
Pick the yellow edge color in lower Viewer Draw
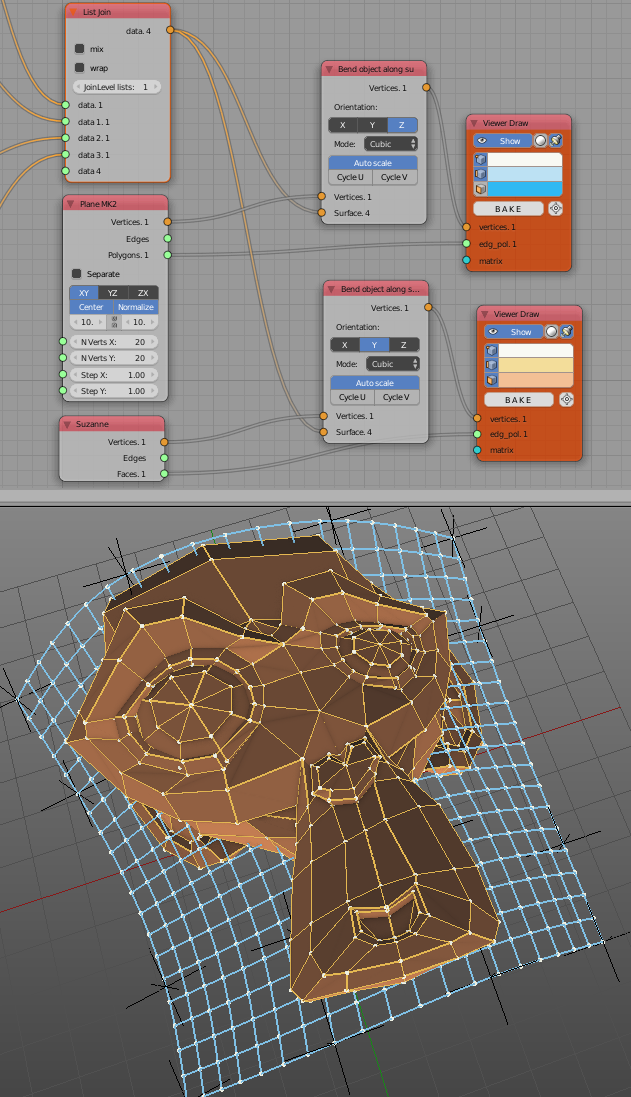pos(536,365)
